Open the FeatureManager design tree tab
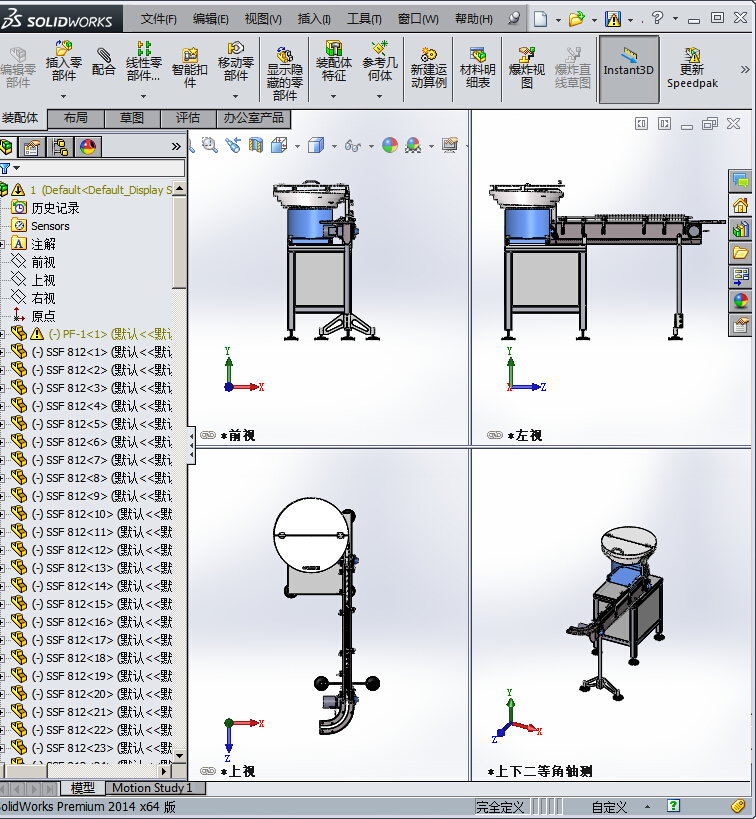Screen dimensions: 756x819 pos(6,147)
